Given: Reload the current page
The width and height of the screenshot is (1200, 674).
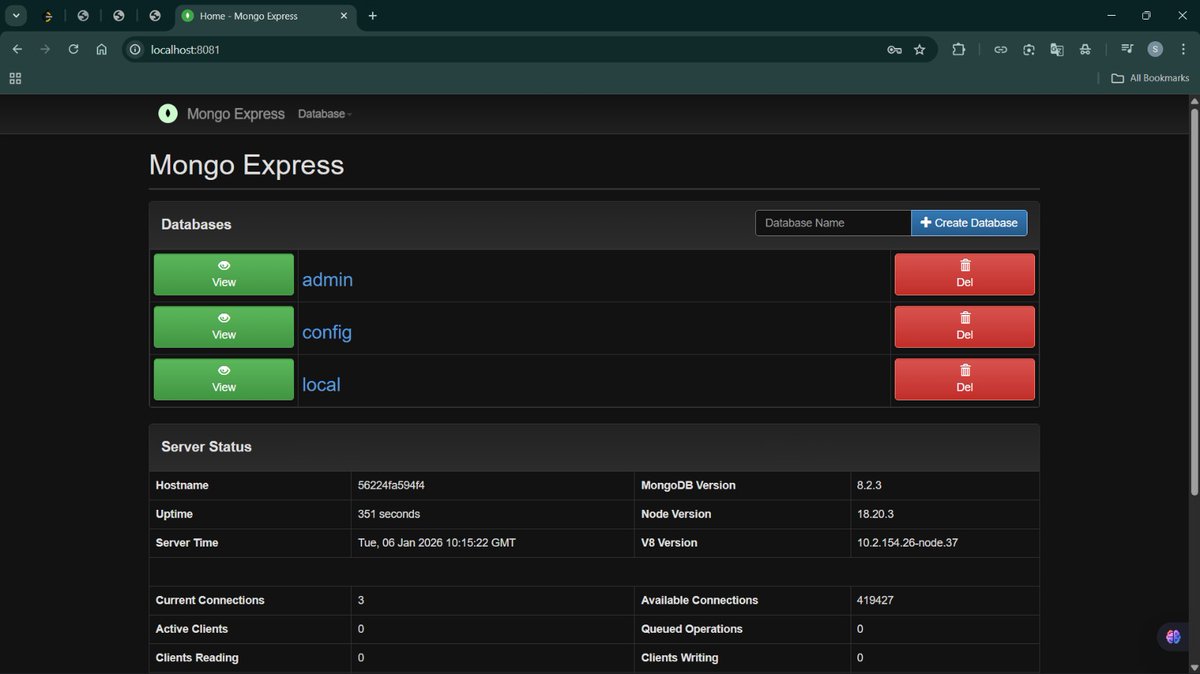Looking at the screenshot, I should pos(73,49).
